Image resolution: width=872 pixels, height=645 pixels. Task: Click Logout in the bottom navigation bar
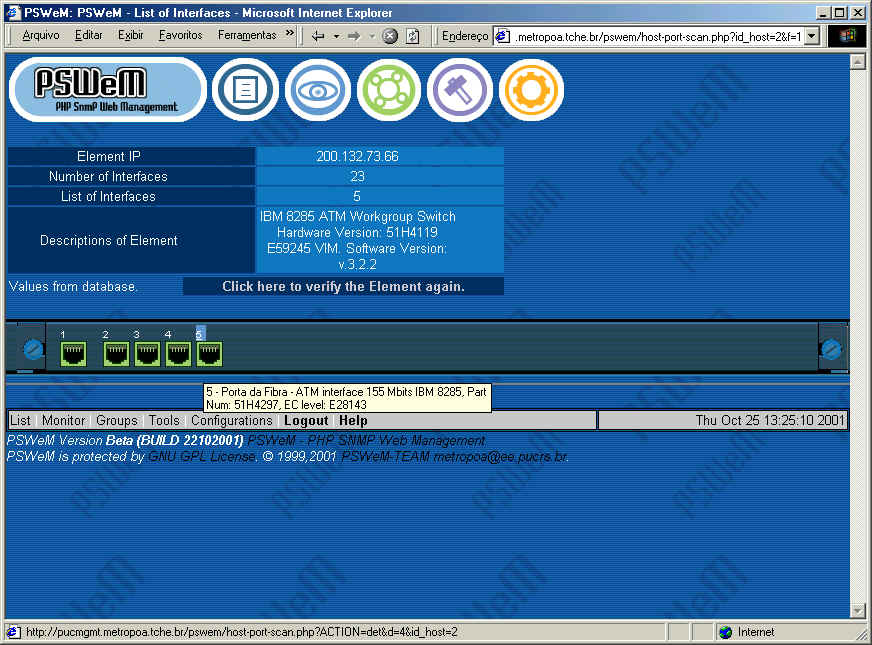pos(306,421)
